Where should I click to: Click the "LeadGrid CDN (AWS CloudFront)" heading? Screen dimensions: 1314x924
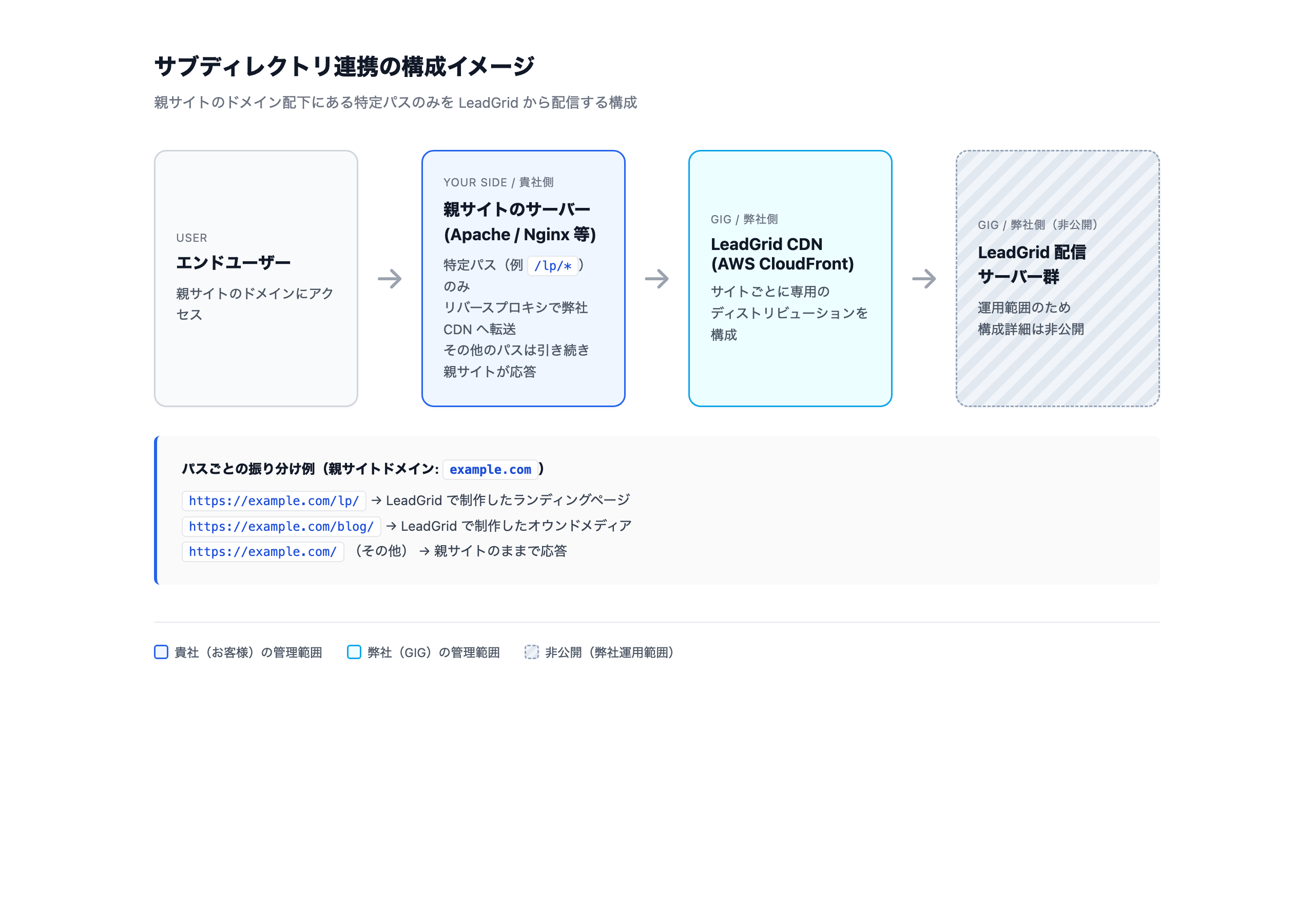click(x=782, y=254)
